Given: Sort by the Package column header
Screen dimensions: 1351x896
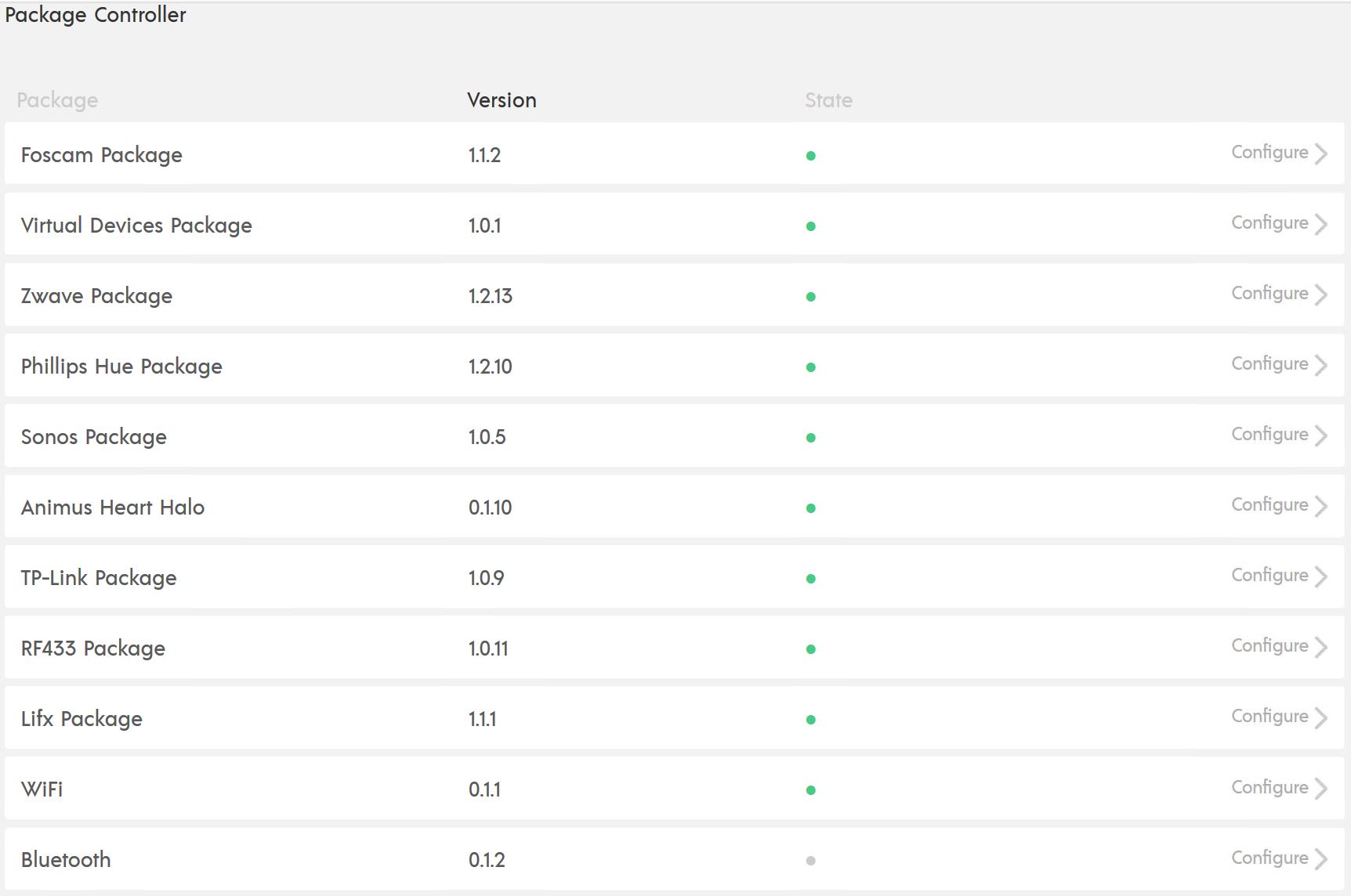Looking at the screenshot, I should (x=57, y=101).
